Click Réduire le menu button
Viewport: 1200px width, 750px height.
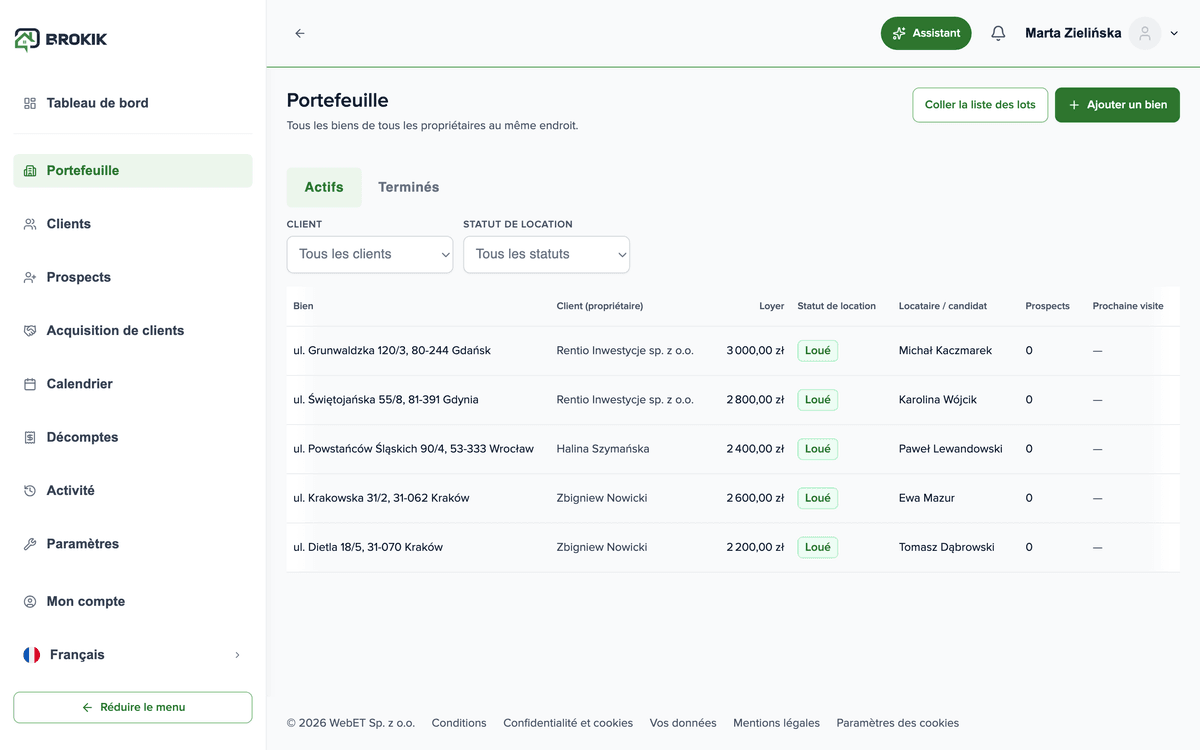(133, 707)
